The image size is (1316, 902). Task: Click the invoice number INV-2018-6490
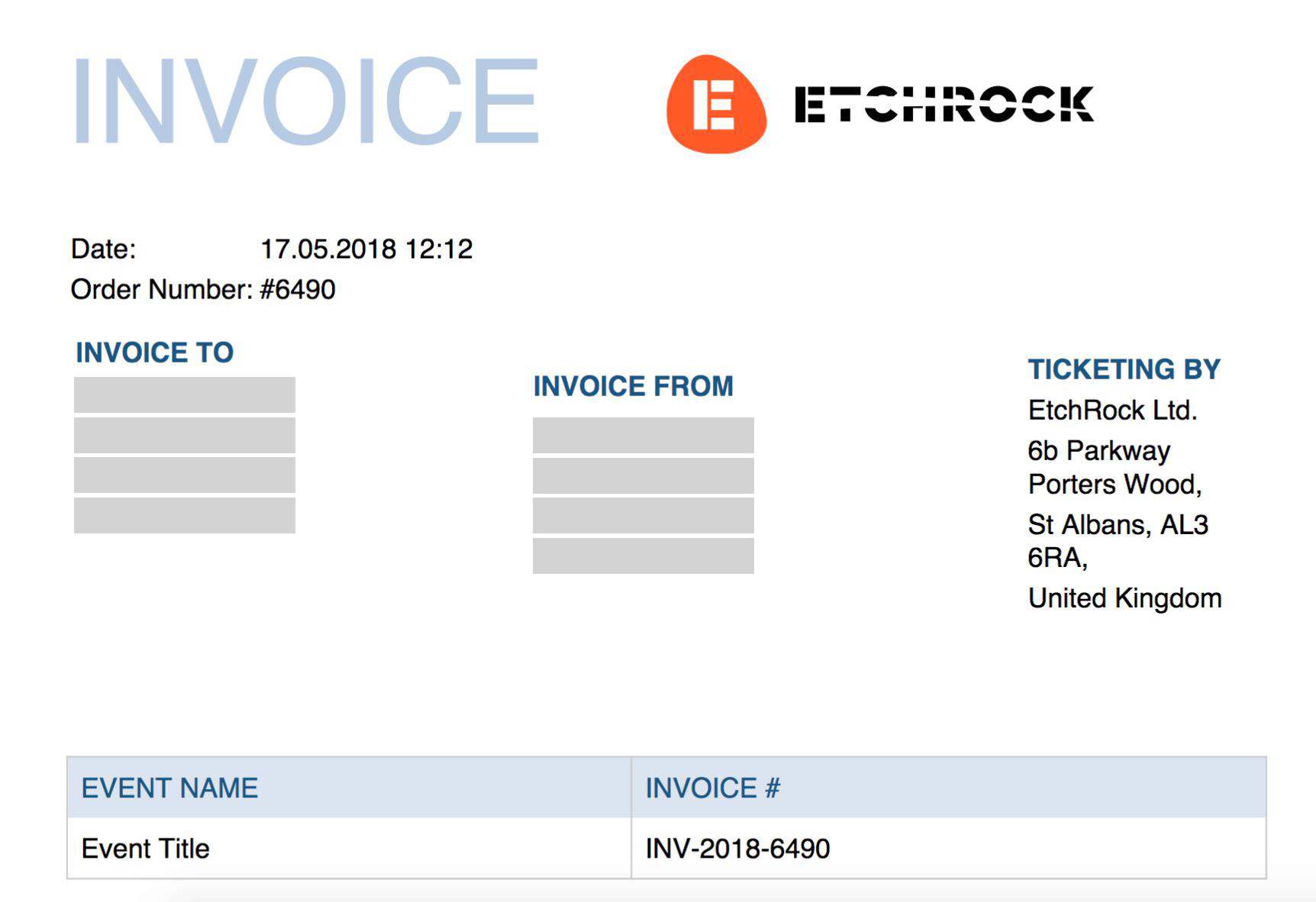[x=737, y=849]
